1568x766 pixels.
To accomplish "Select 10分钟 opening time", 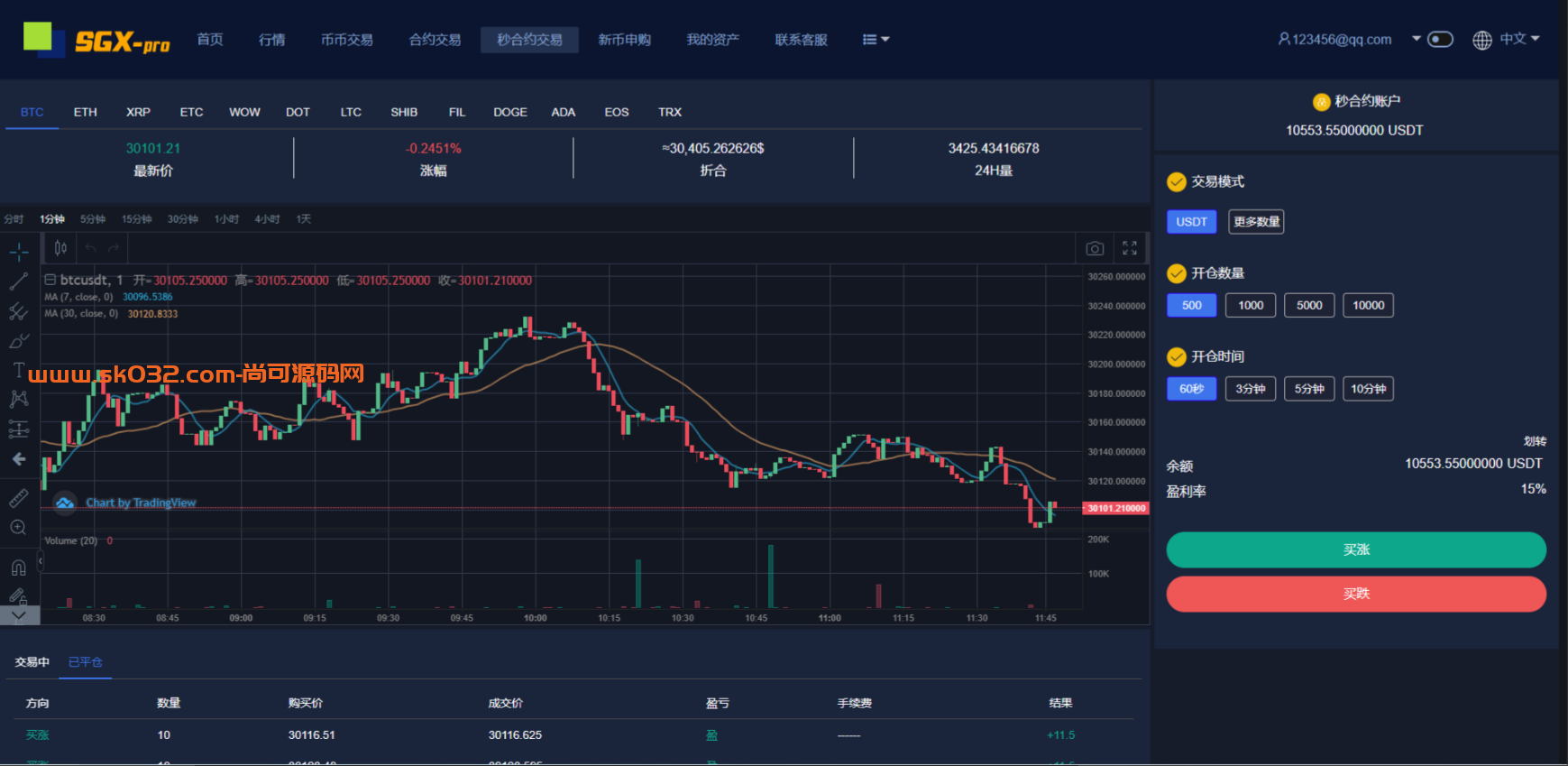I will (x=1368, y=389).
